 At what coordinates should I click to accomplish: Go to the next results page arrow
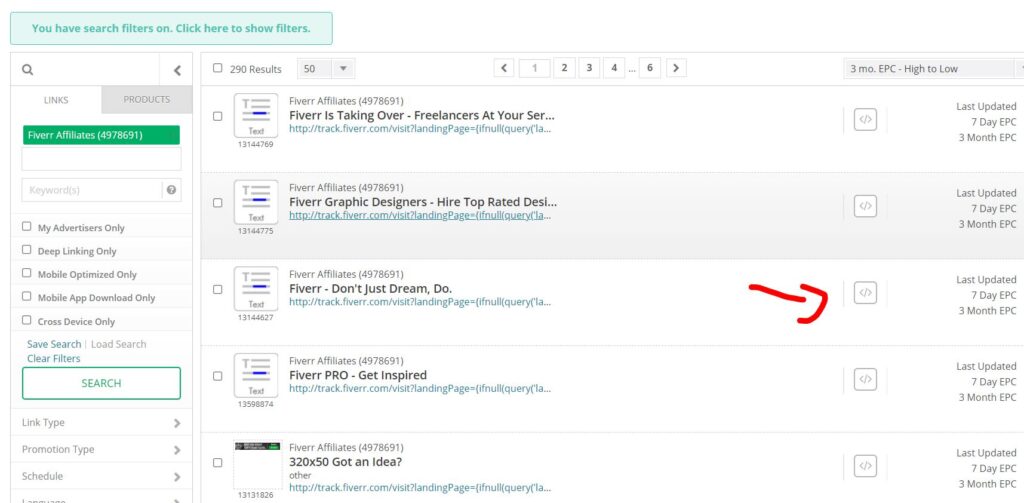[x=677, y=68]
